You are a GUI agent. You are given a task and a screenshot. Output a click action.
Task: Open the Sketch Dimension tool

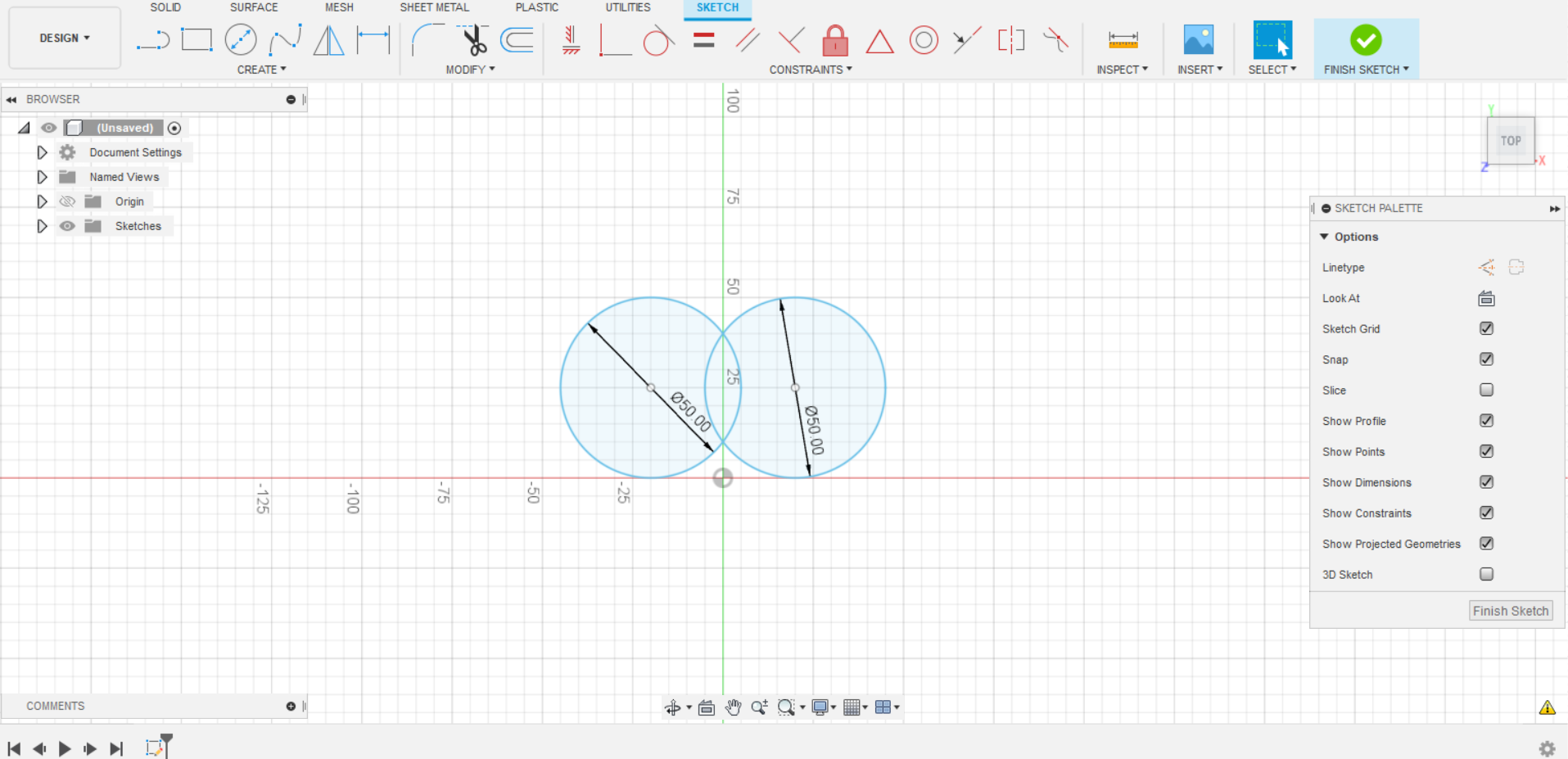1123,38
